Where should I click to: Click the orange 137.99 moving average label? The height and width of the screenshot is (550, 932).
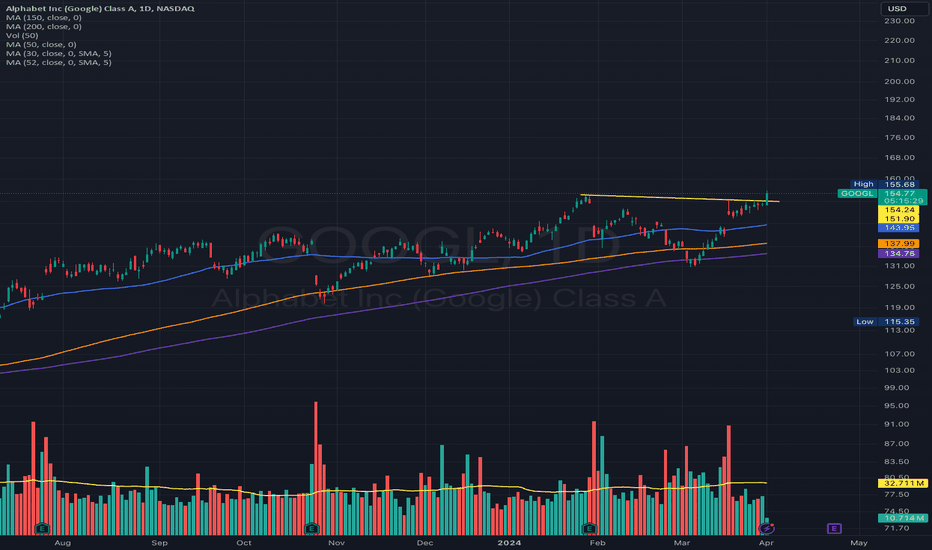pos(899,244)
